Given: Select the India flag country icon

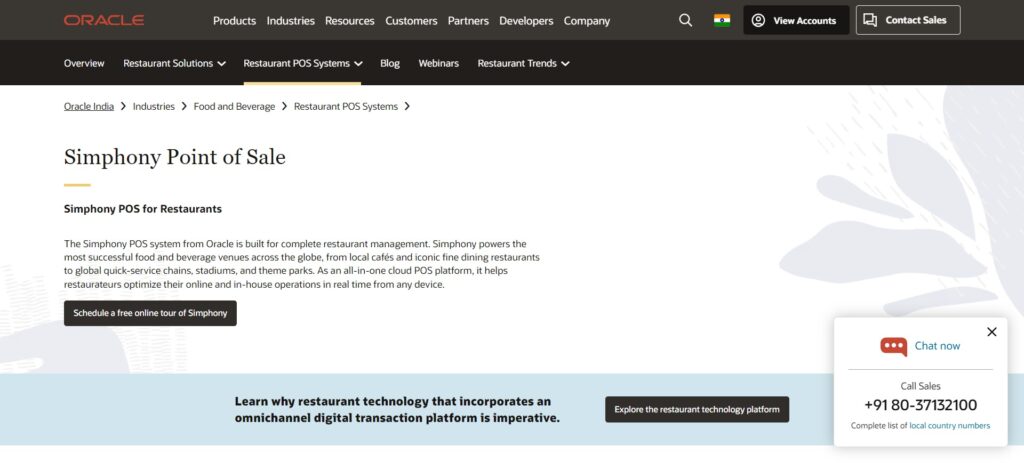Looking at the screenshot, I should click(x=722, y=20).
